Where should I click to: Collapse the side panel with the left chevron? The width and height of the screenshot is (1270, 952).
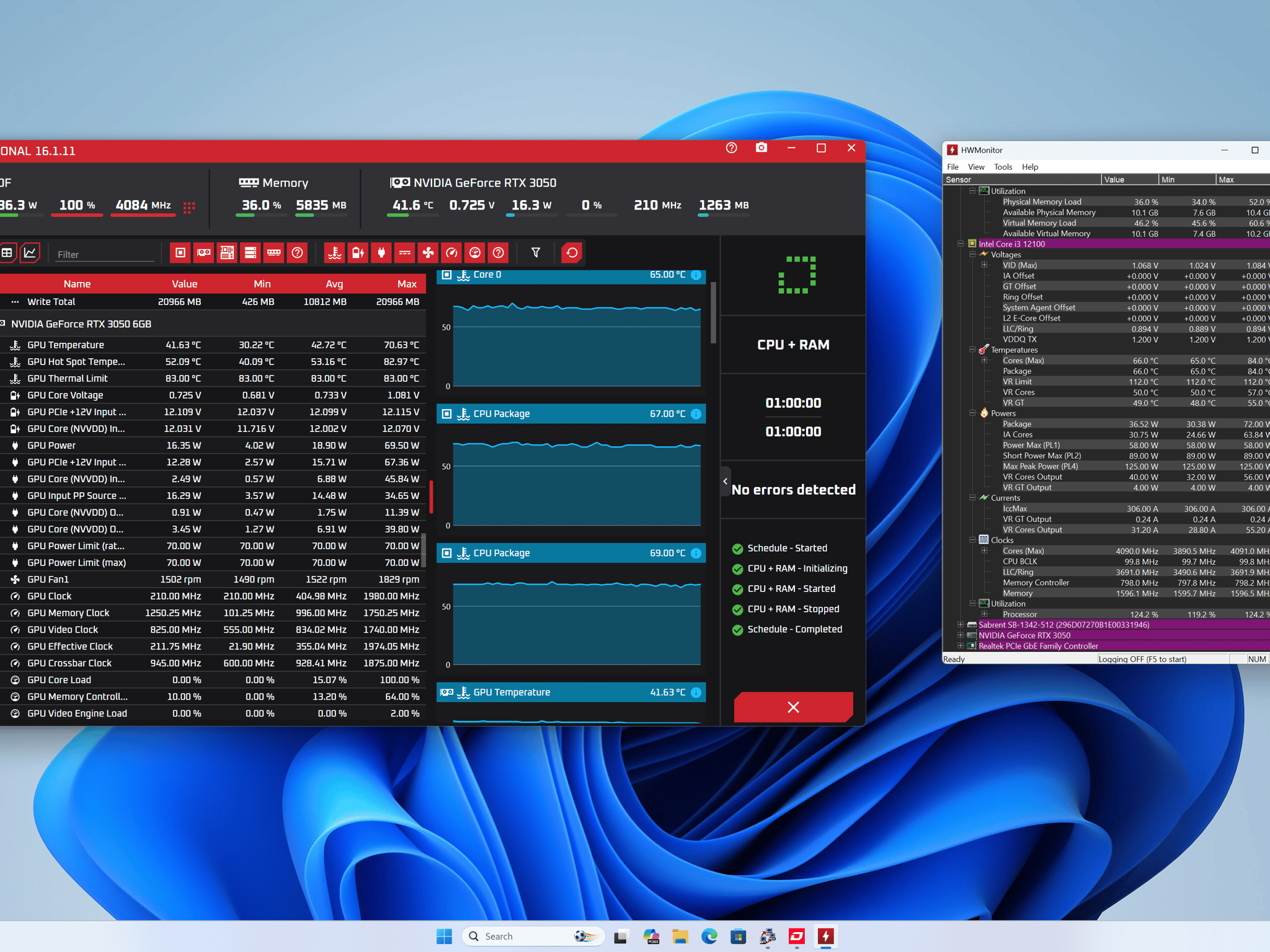click(726, 482)
